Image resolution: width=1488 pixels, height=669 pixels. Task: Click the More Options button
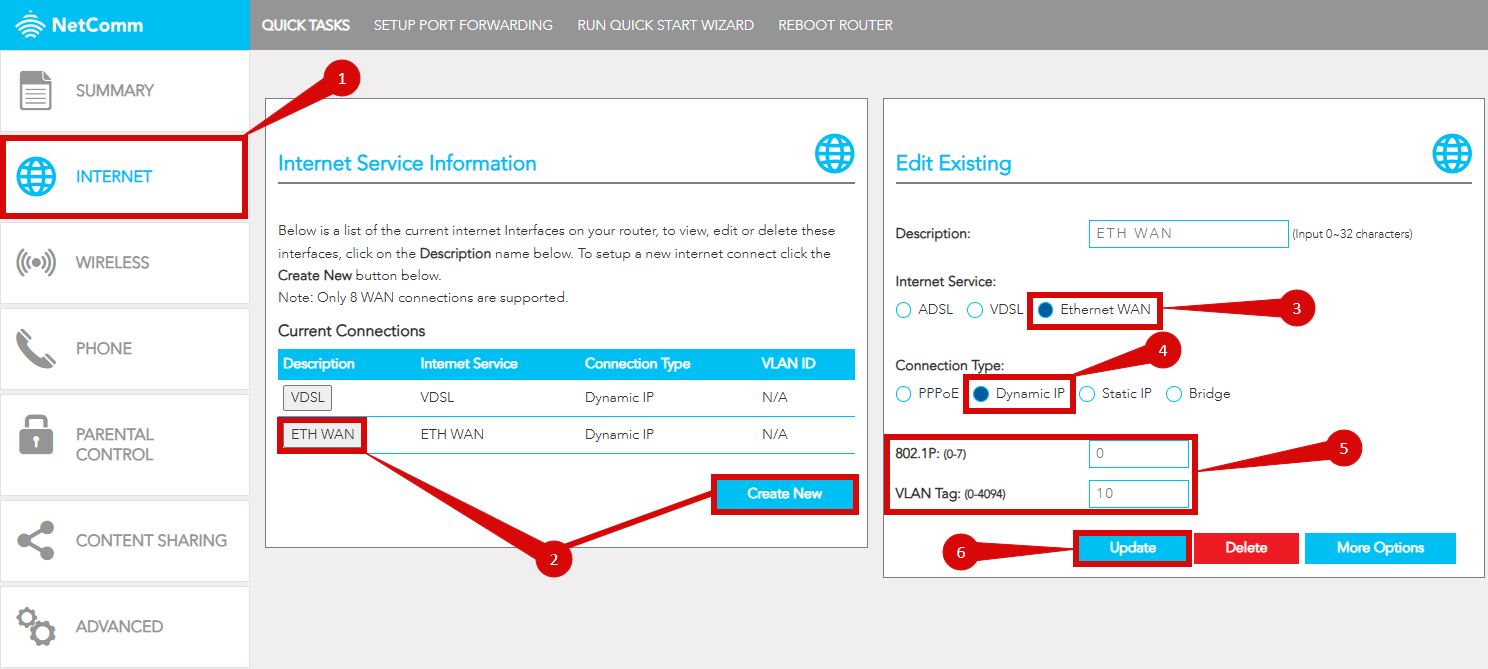click(x=1380, y=548)
